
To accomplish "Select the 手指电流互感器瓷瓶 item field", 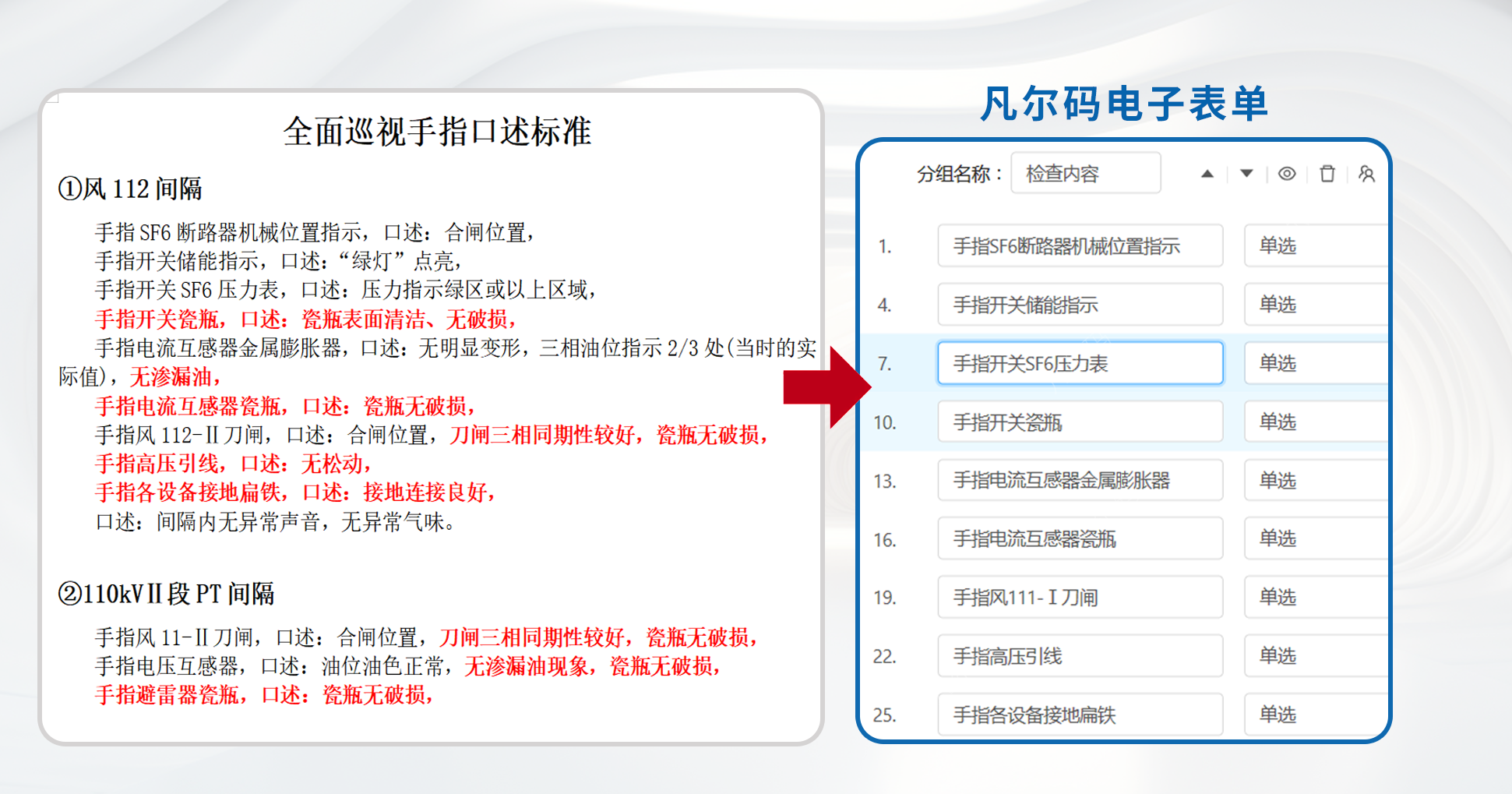I will pos(1080,538).
